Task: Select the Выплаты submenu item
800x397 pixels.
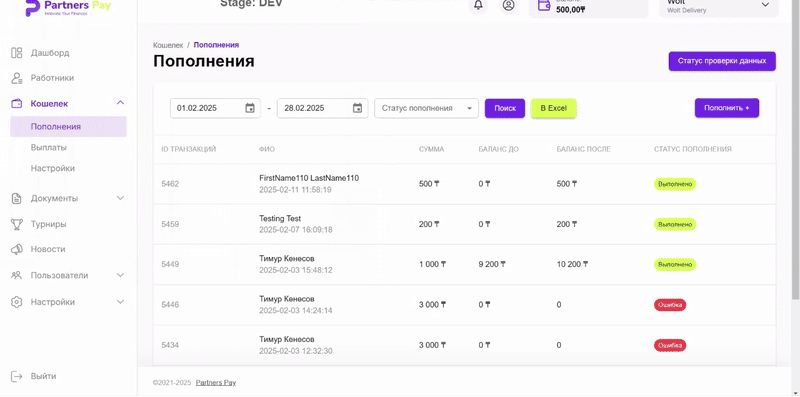Action: (48, 147)
